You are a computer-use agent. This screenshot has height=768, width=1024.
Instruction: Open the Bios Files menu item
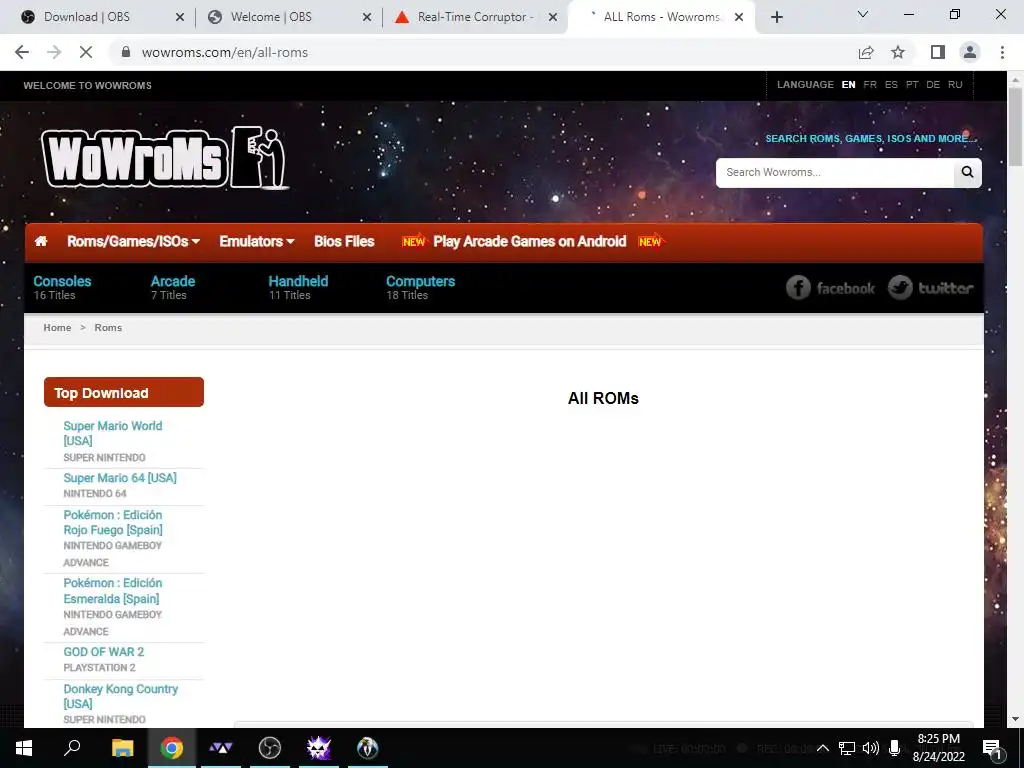[x=344, y=242]
